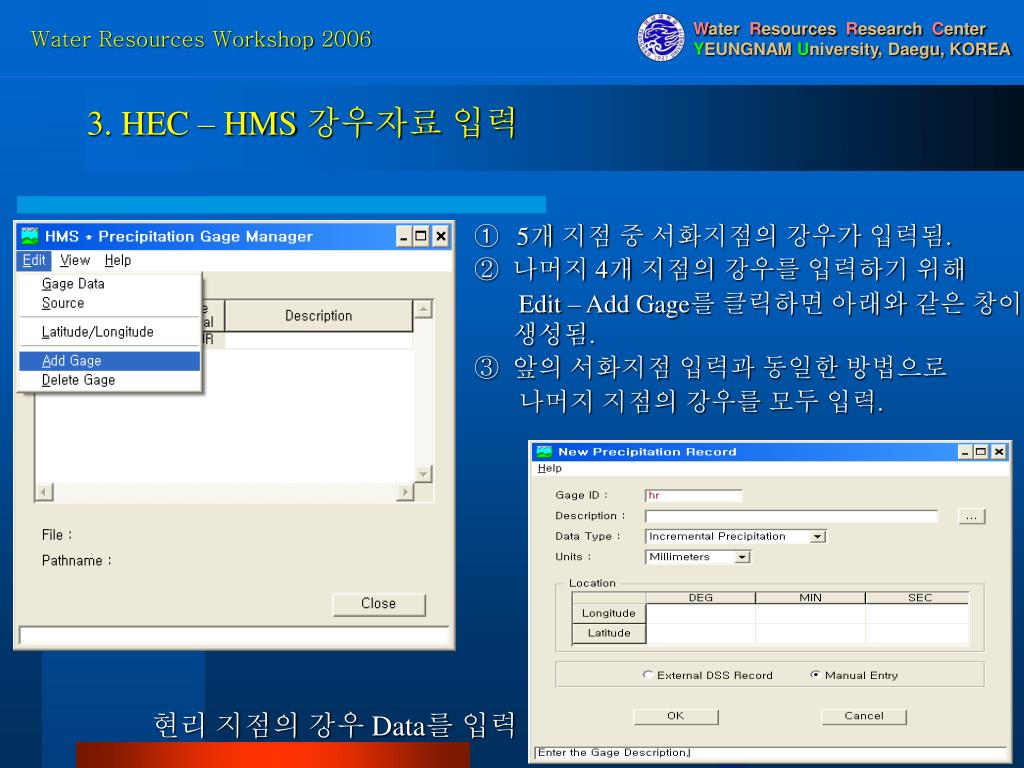Image resolution: width=1024 pixels, height=768 pixels.
Task: Click OK button in New Precipitation Record
Action: (x=676, y=716)
